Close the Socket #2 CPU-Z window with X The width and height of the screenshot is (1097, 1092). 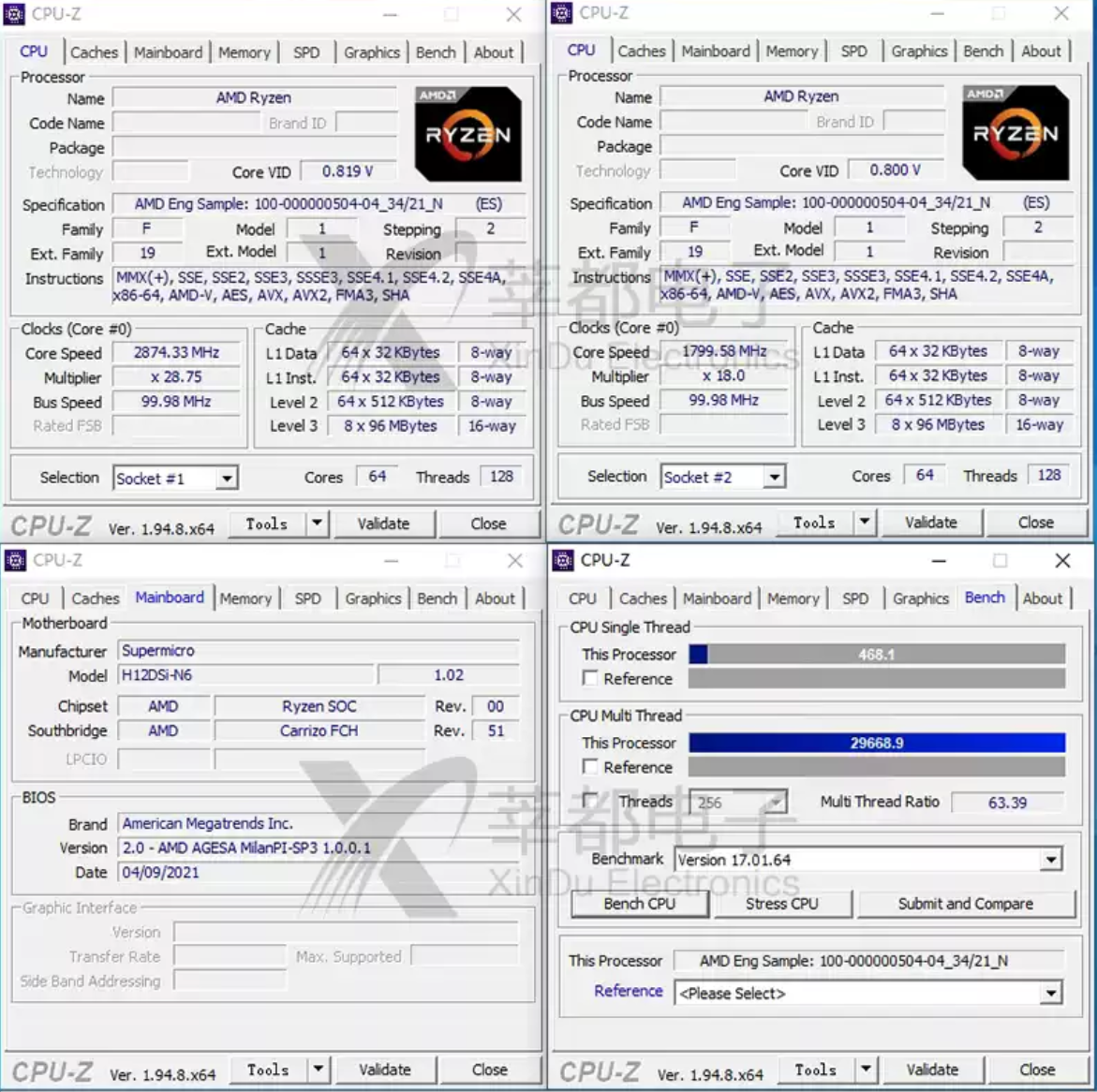[x=1061, y=12]
